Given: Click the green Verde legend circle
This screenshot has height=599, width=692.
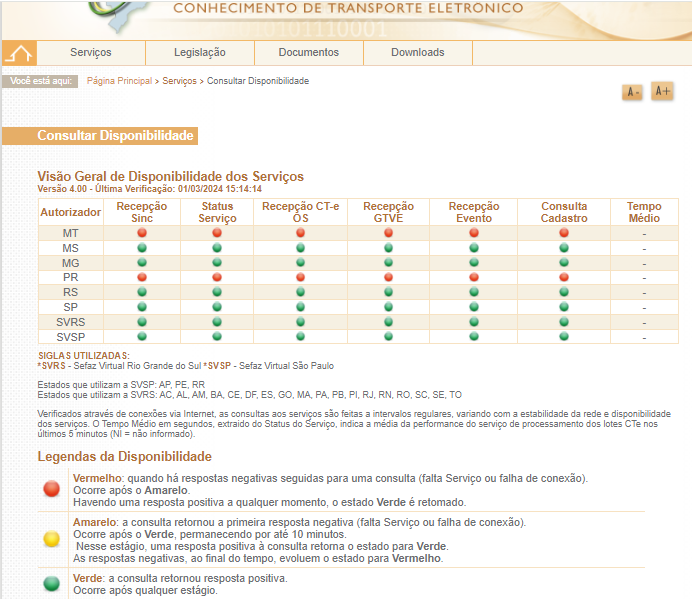Looking at the screenshot, I should (x=52, y=583).
